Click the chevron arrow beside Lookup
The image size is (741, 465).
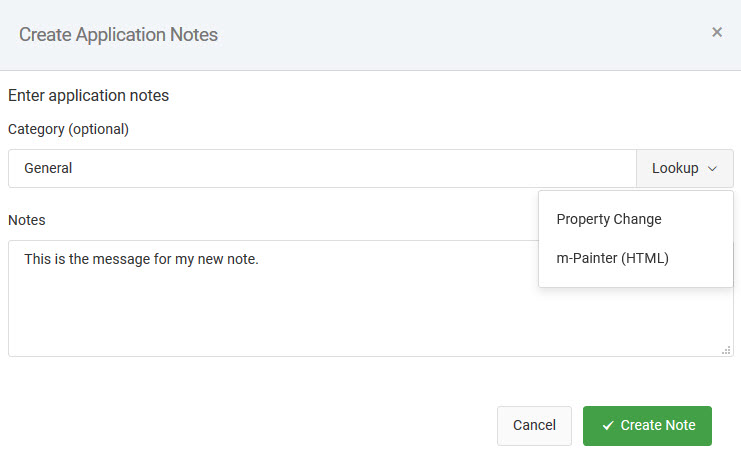point(712,169)
